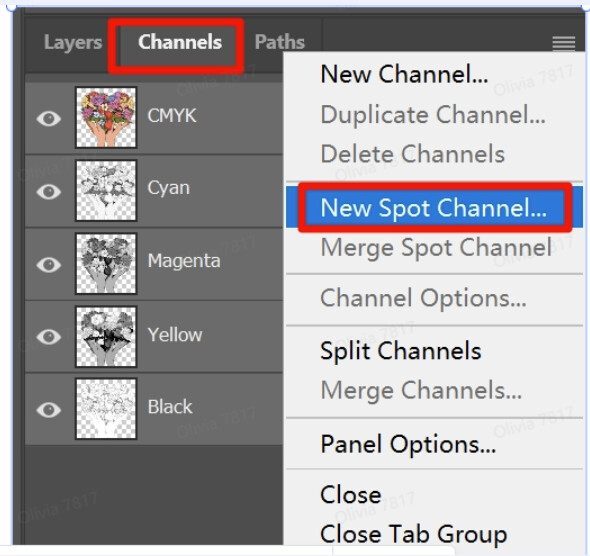
Task: Open Panel Options... from the menu
Action: (408, 445)
